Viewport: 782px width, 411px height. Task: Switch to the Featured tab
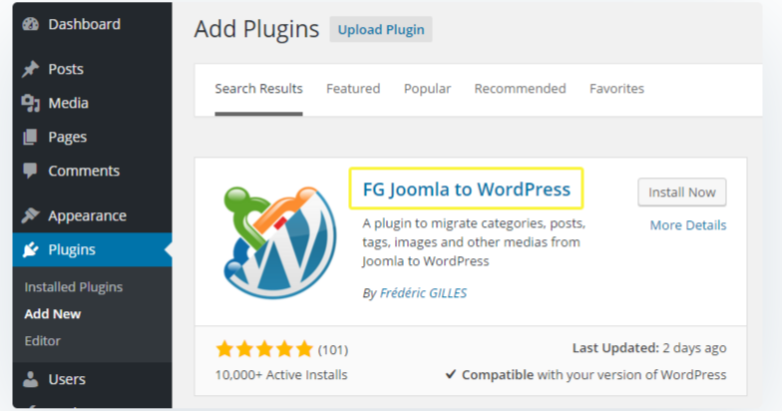(353, 88)
